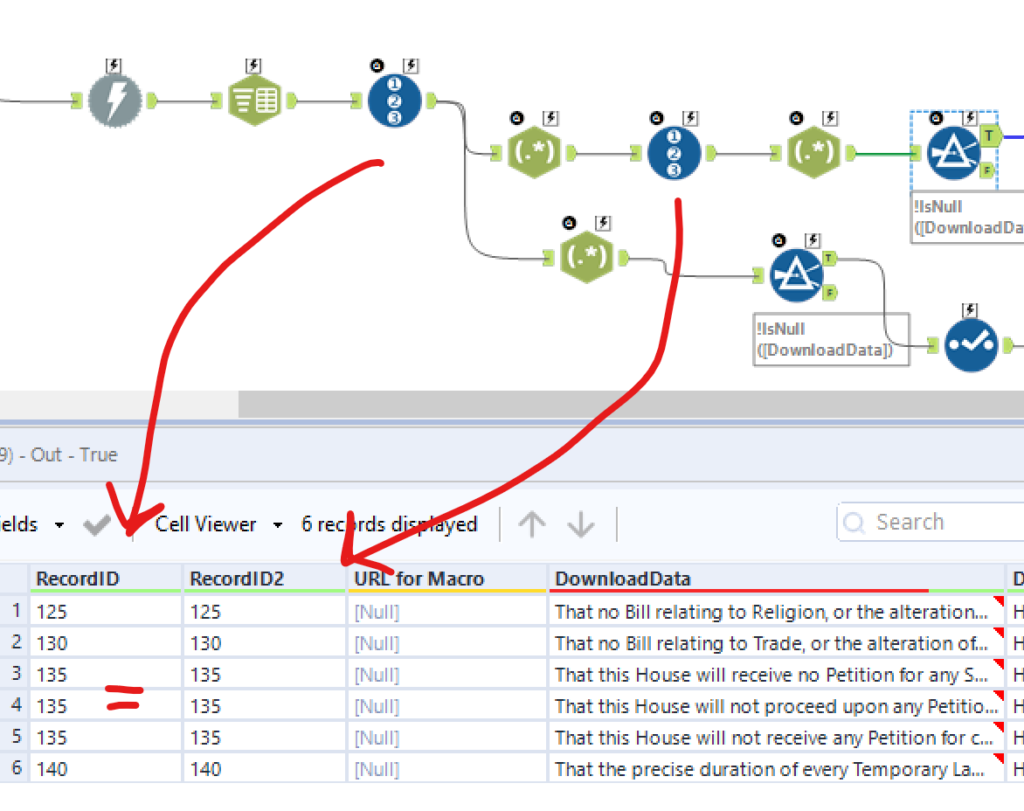The width and height of the screenshot is (1024, 811).
Task: Click the move up arrow in results toolbar
Action: tap(532, 524)
